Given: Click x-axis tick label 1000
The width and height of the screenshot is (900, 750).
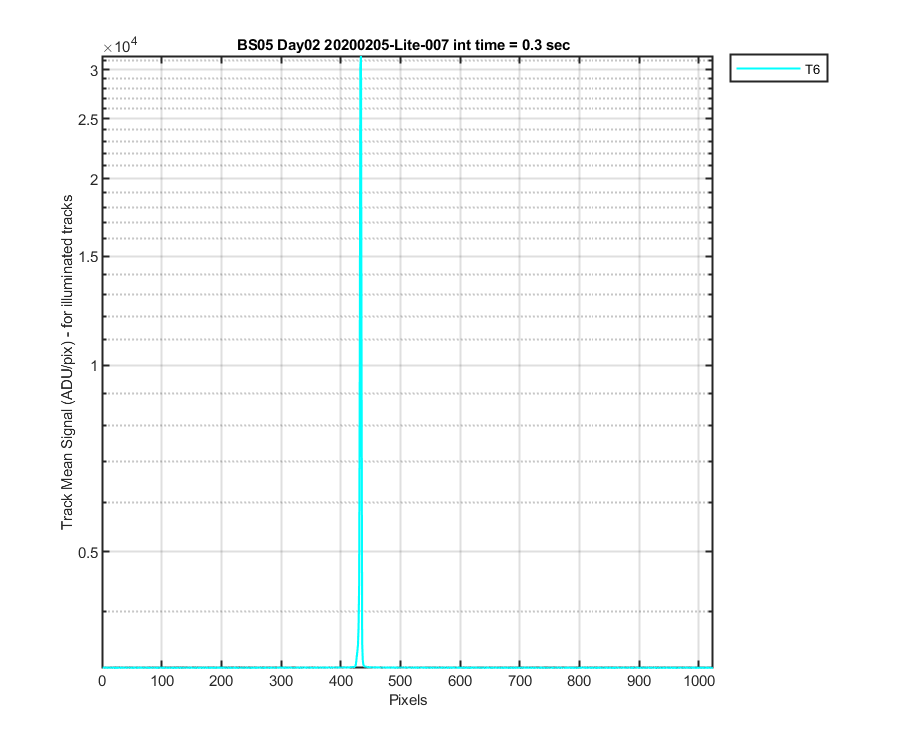Looking at the screenshot, I should [x=699, y=681].
